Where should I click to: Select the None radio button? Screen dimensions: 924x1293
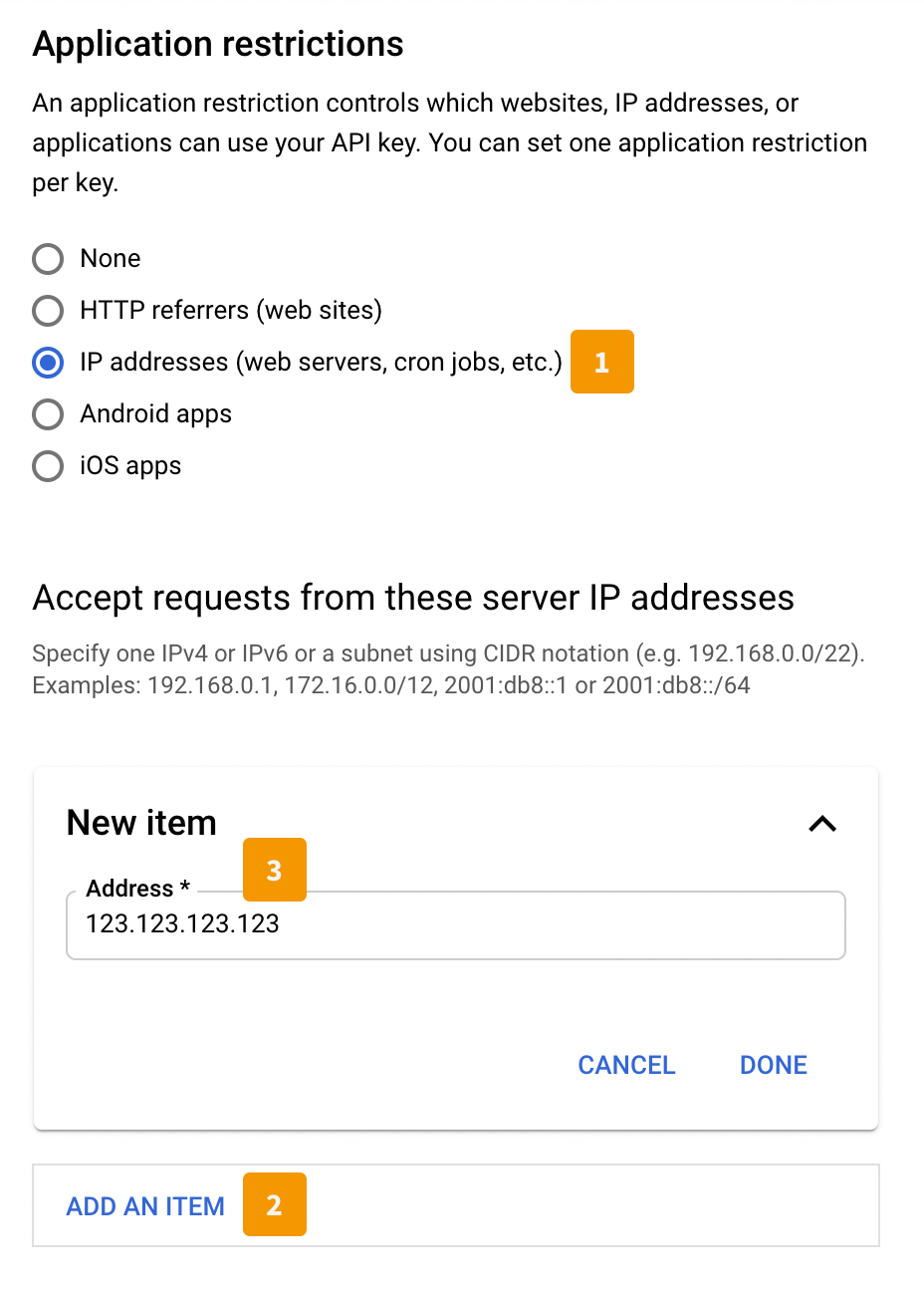click(48, 259)
